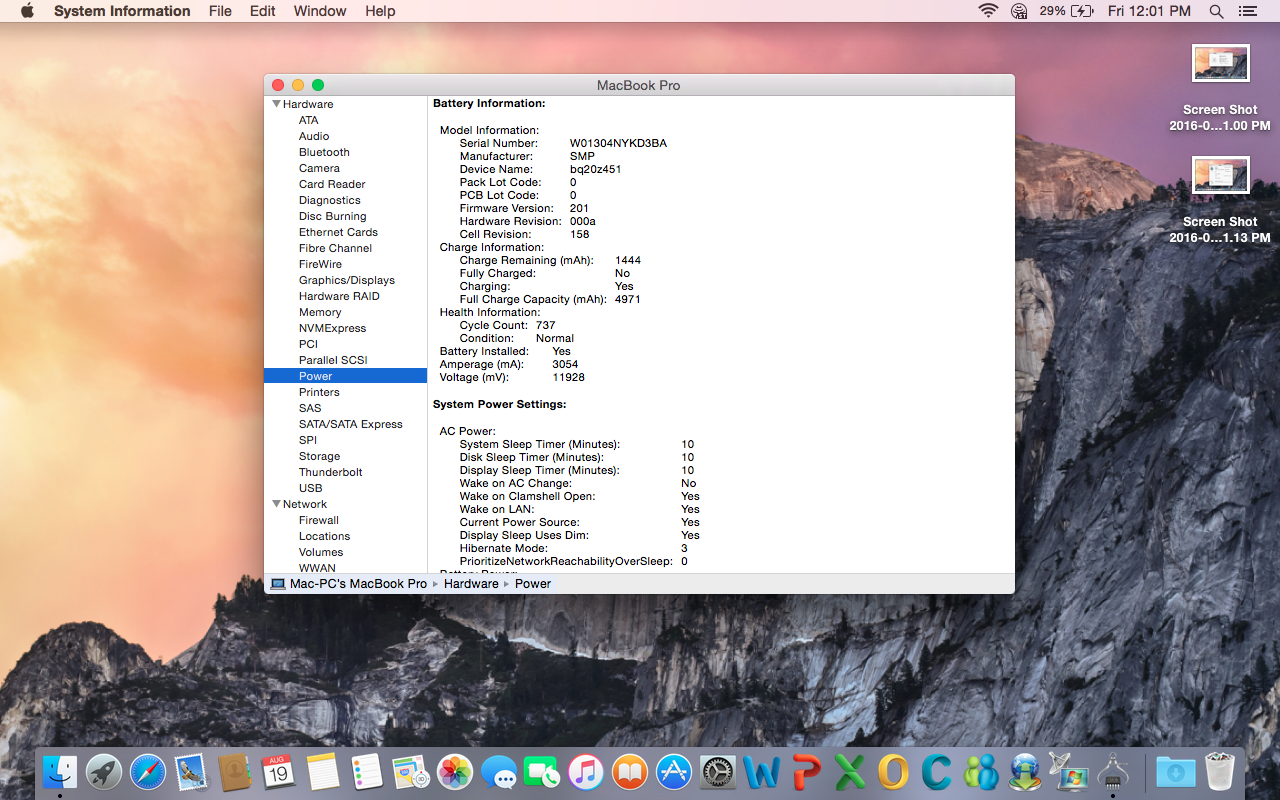Click the Voltage value 11928
The width and height of the screenshot is (1280, 800).
(x=568, y=377)
